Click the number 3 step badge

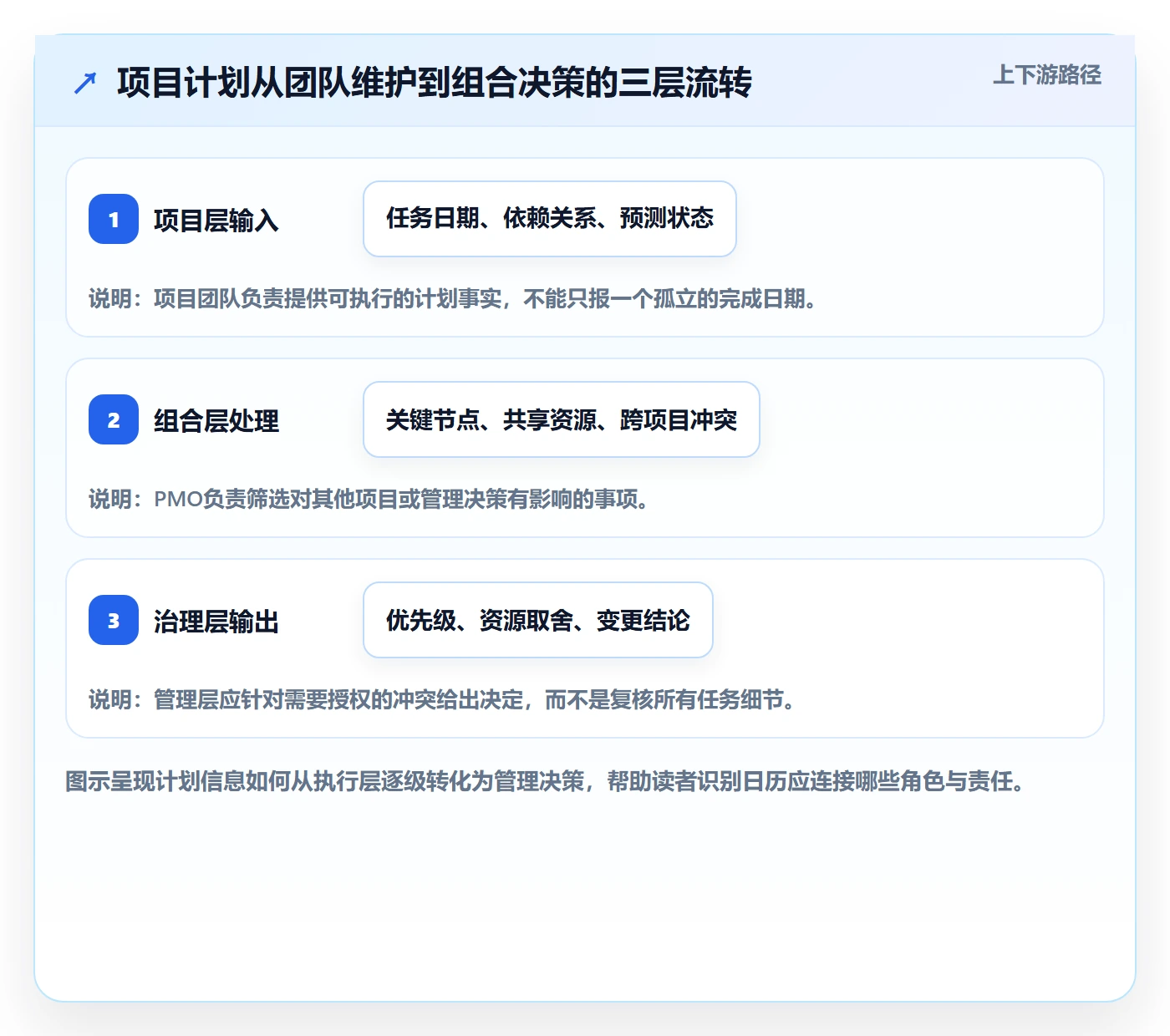114,620
